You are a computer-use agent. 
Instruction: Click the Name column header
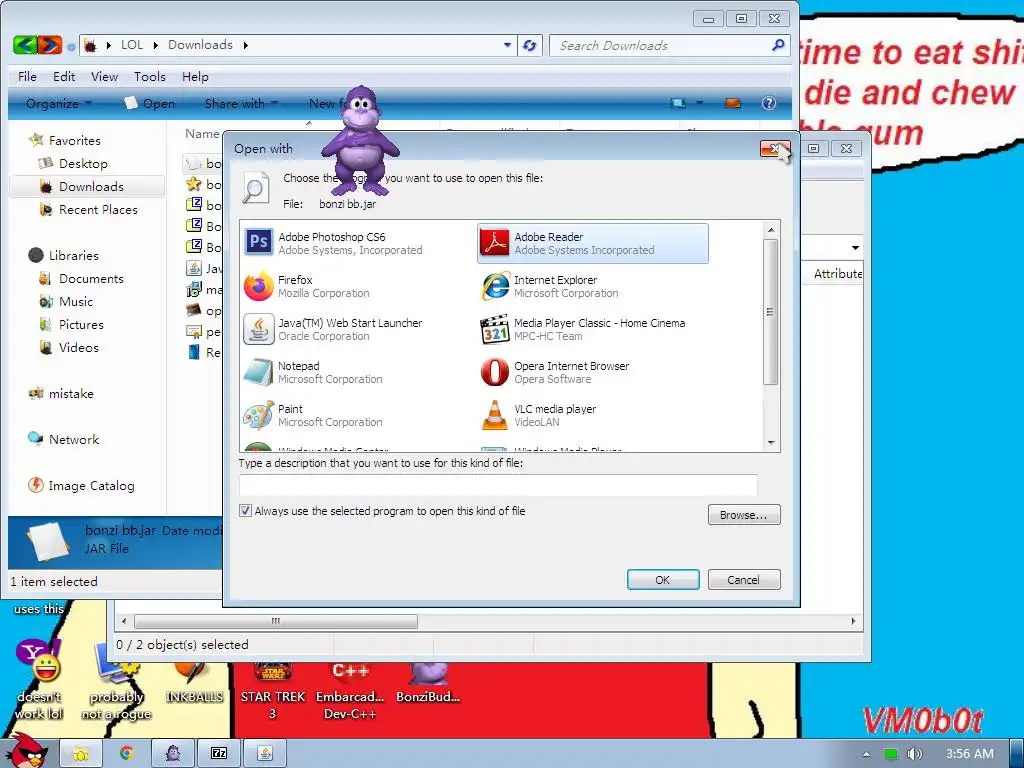(202, 134)
